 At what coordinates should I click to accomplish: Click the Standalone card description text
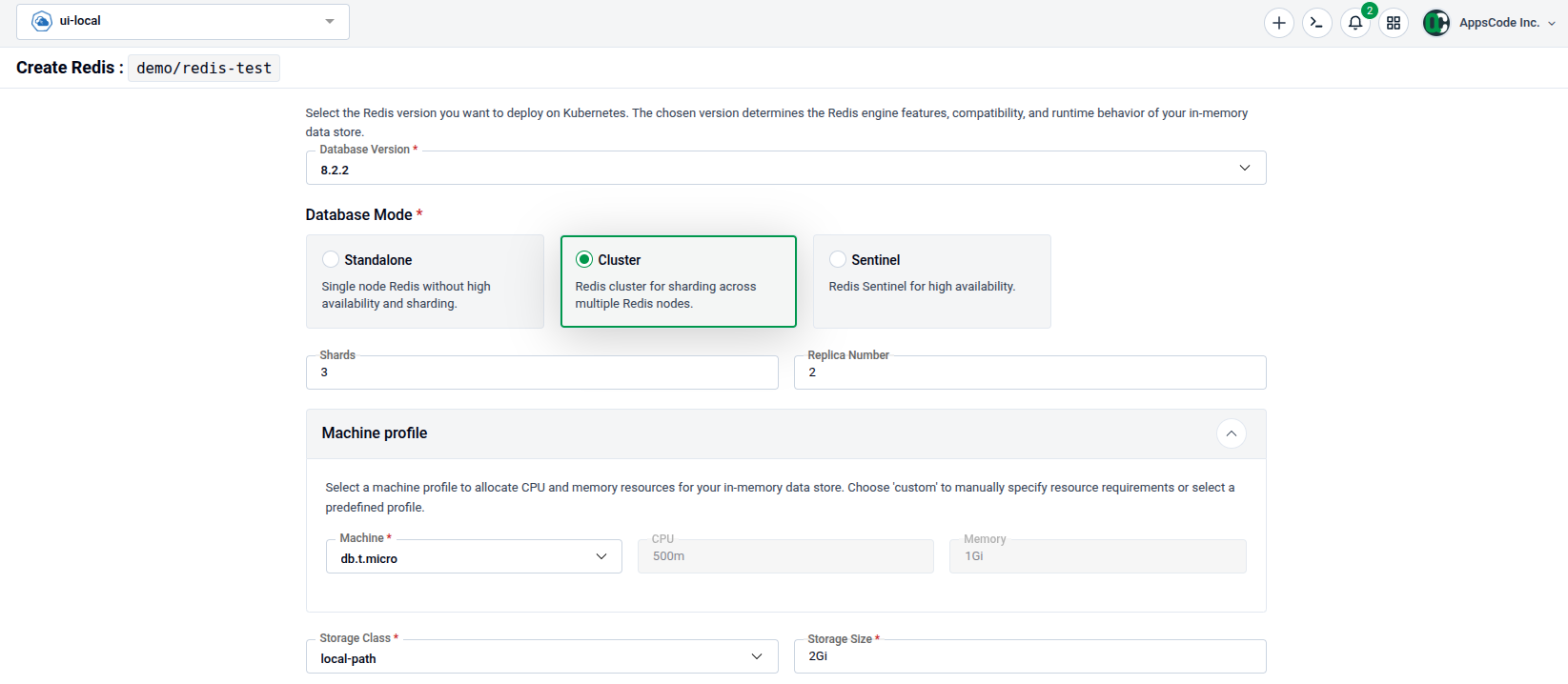click(x=406, y=294)
